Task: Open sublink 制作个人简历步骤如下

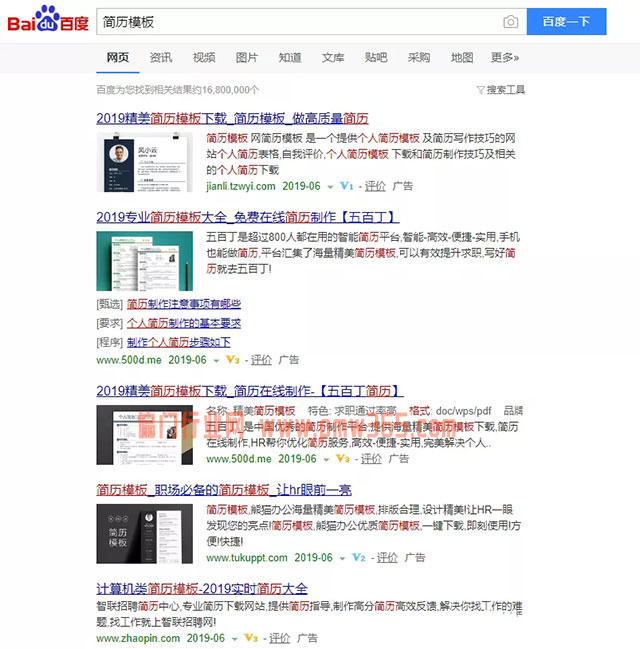Action: [179, 342]
